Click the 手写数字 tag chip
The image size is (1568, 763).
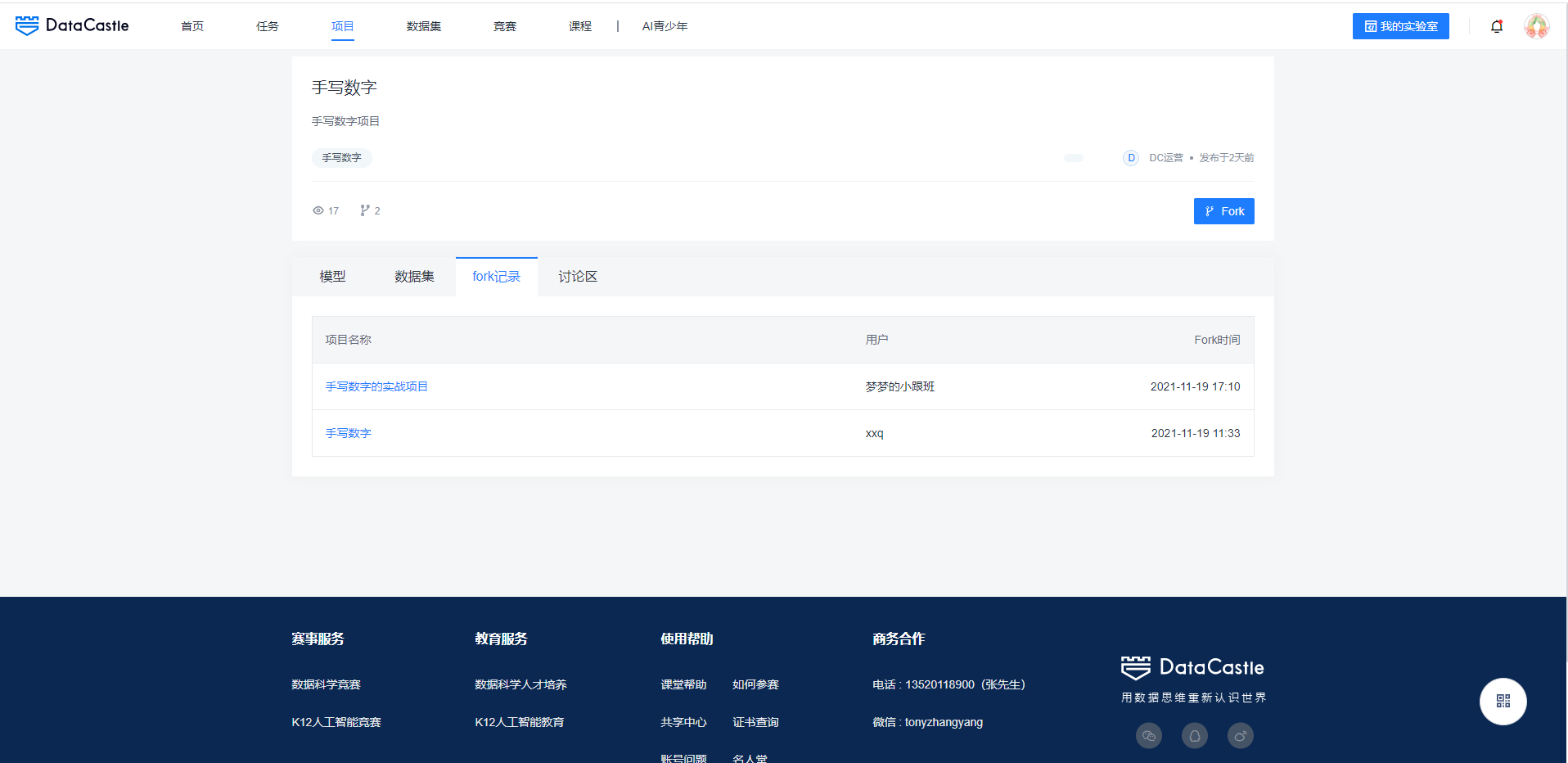pos(341,158)
